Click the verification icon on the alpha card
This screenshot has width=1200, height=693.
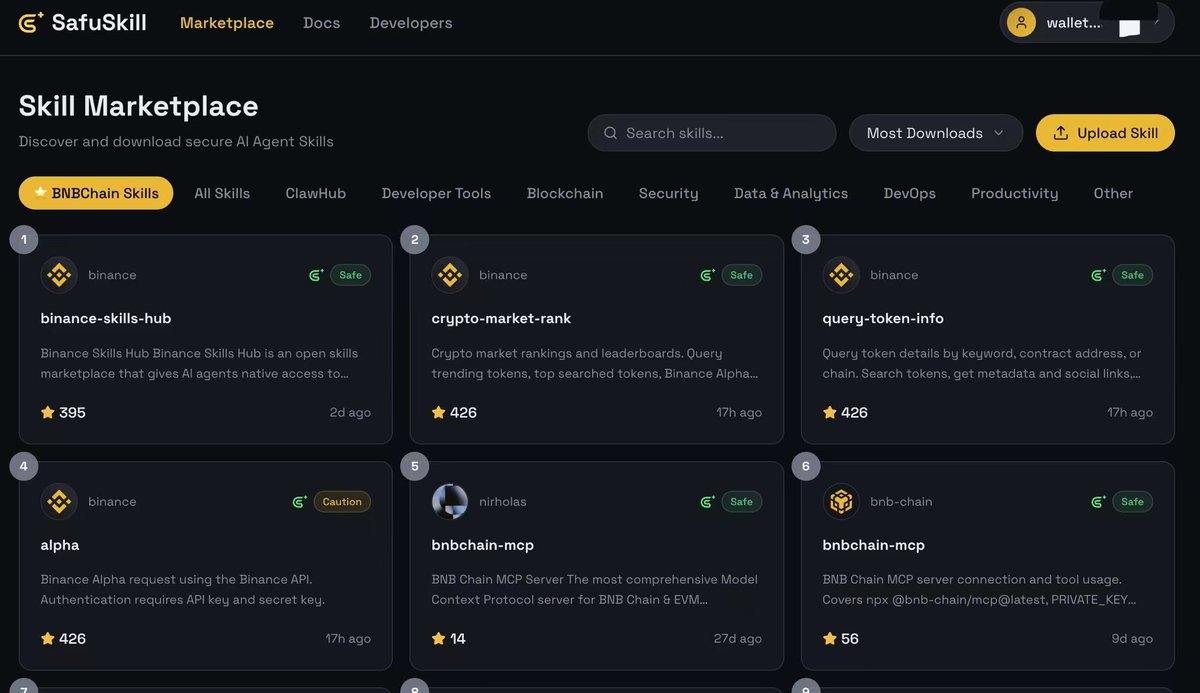[x=299, y=502]
